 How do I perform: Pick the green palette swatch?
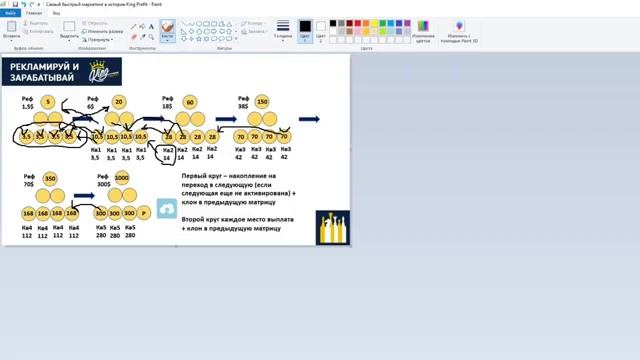[x=382, y=23]
